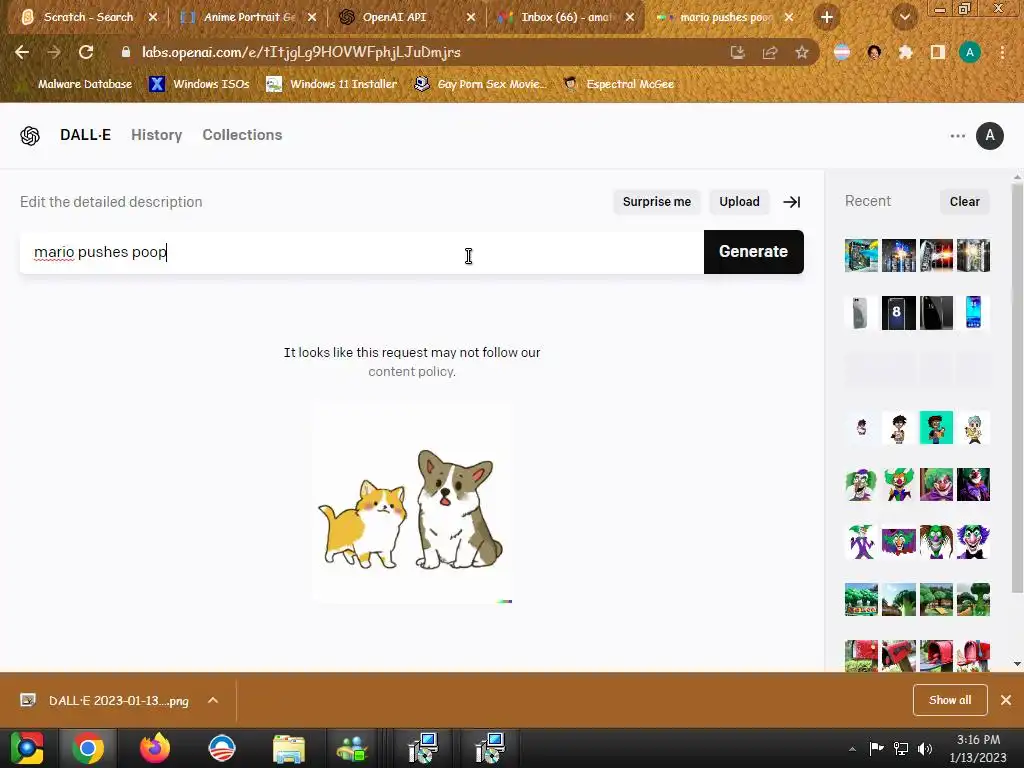Open the tab search dropdown arrow
1024x768 pixels.
[x=904, y=18]
